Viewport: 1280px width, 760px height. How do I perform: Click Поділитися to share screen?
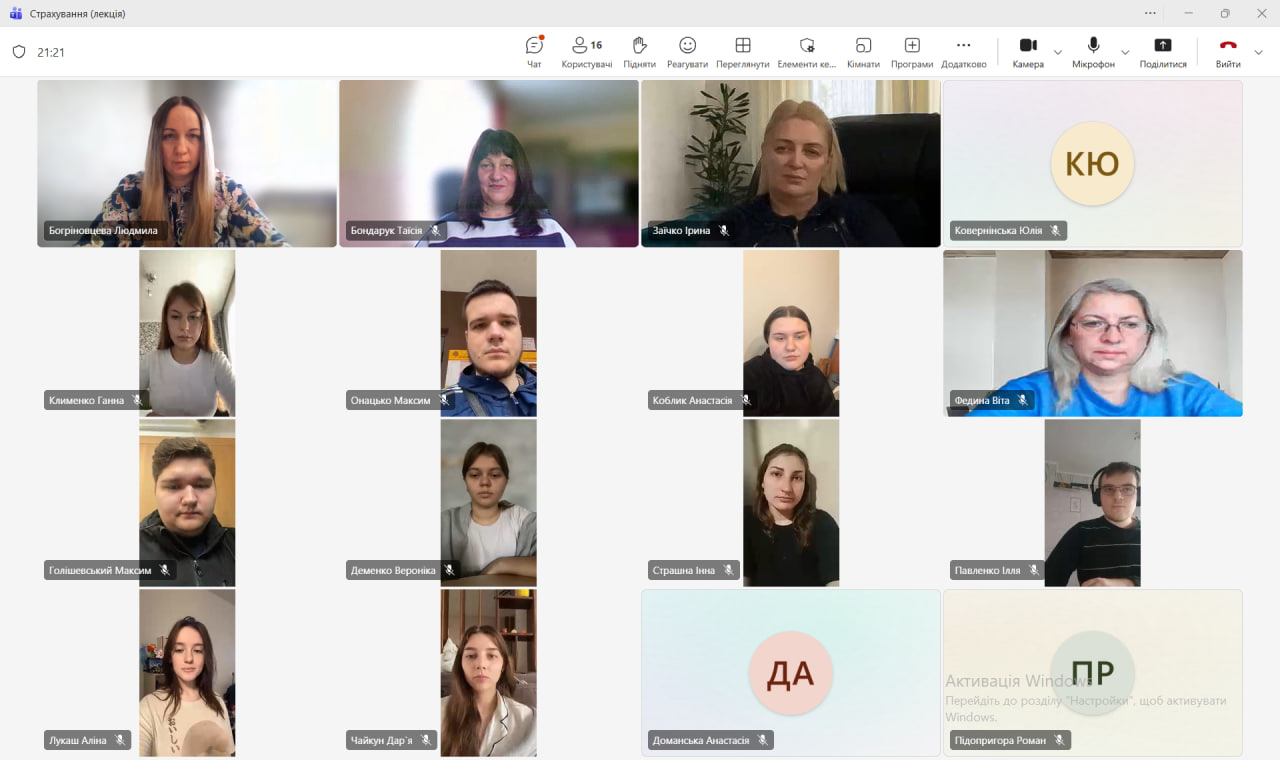1162,52
